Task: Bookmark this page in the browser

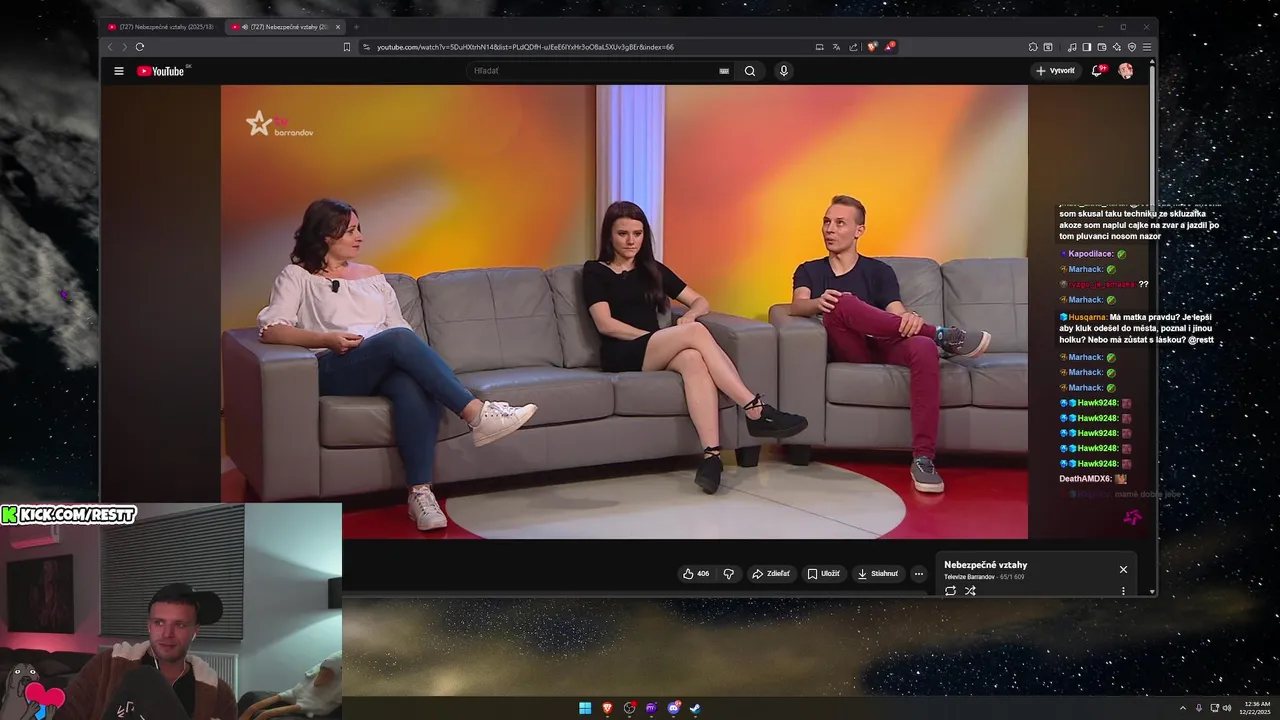Action: click(x=347, y=47)
